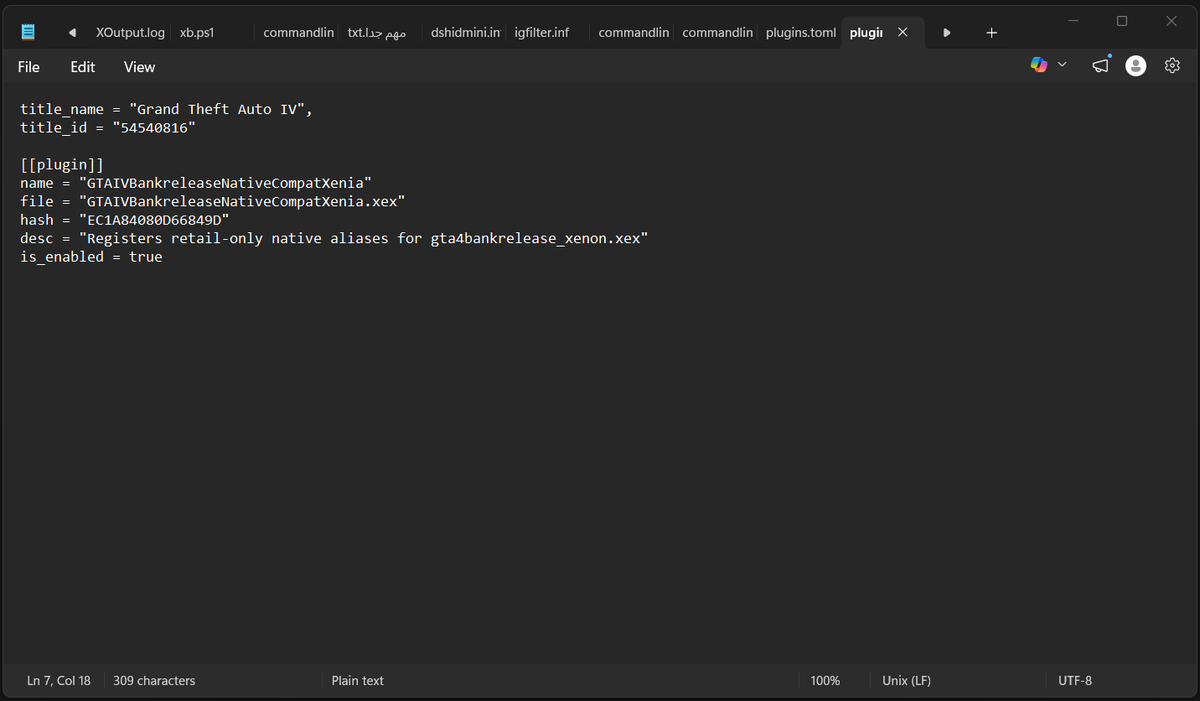The width and height of the screenshot is (1200, 701).
Task: Click the Notepad app icon in title bar
Action: coord(28,32)
